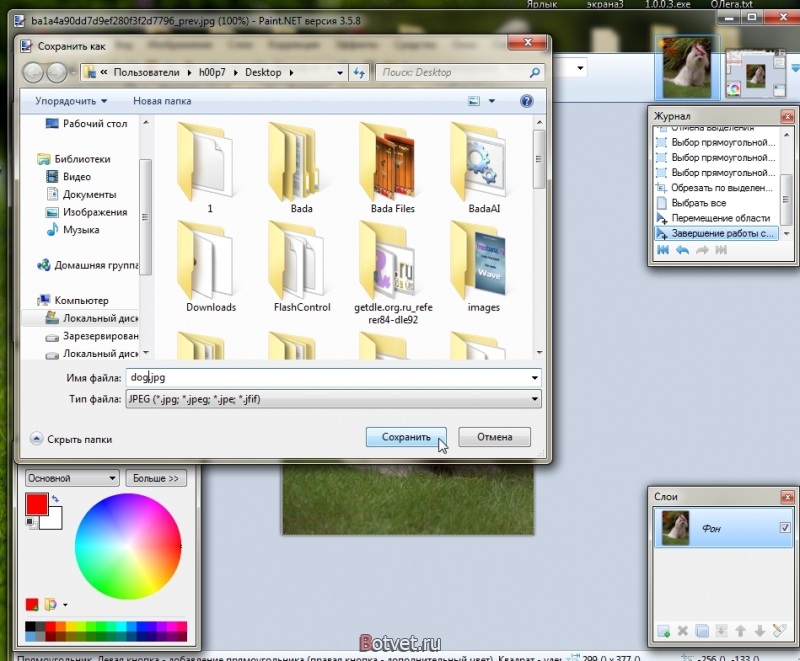Click the rewind history icon in Журнал
The height and width of the screenshot is (661, 800).
tap(663, 250)
